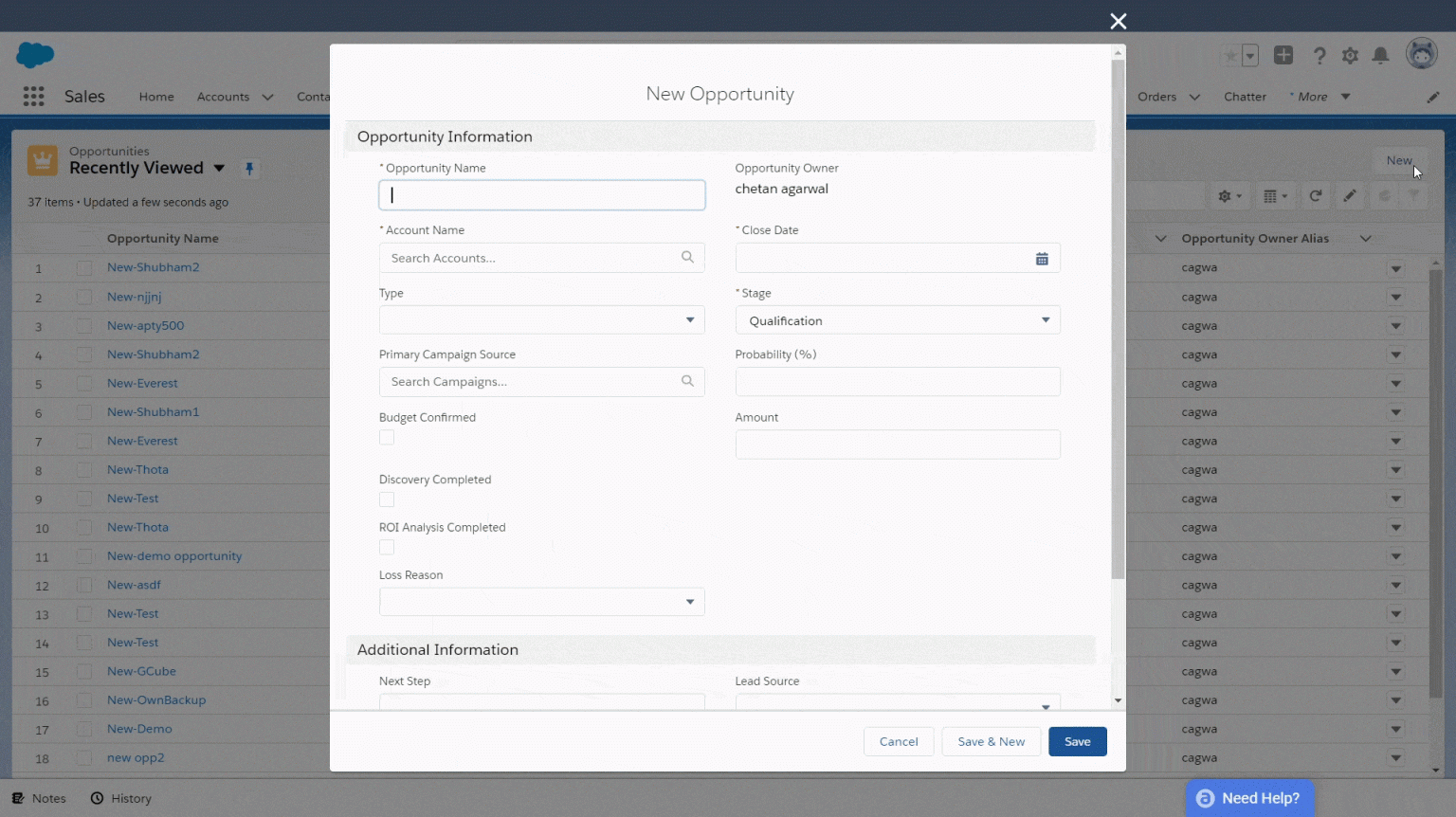Check the Budget Confirmed checkbox
This screenshot has height=817, width=1456.
tap(387, 438)
